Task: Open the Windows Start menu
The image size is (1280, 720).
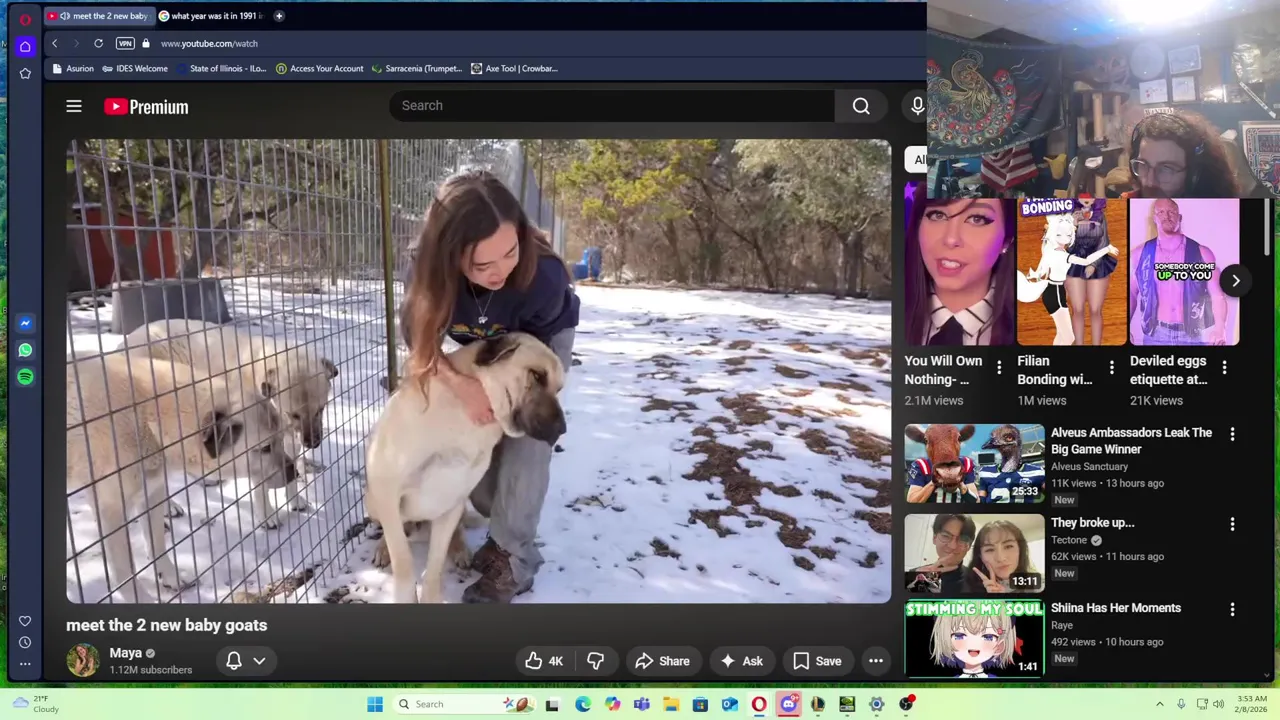Action: (375, 704)
